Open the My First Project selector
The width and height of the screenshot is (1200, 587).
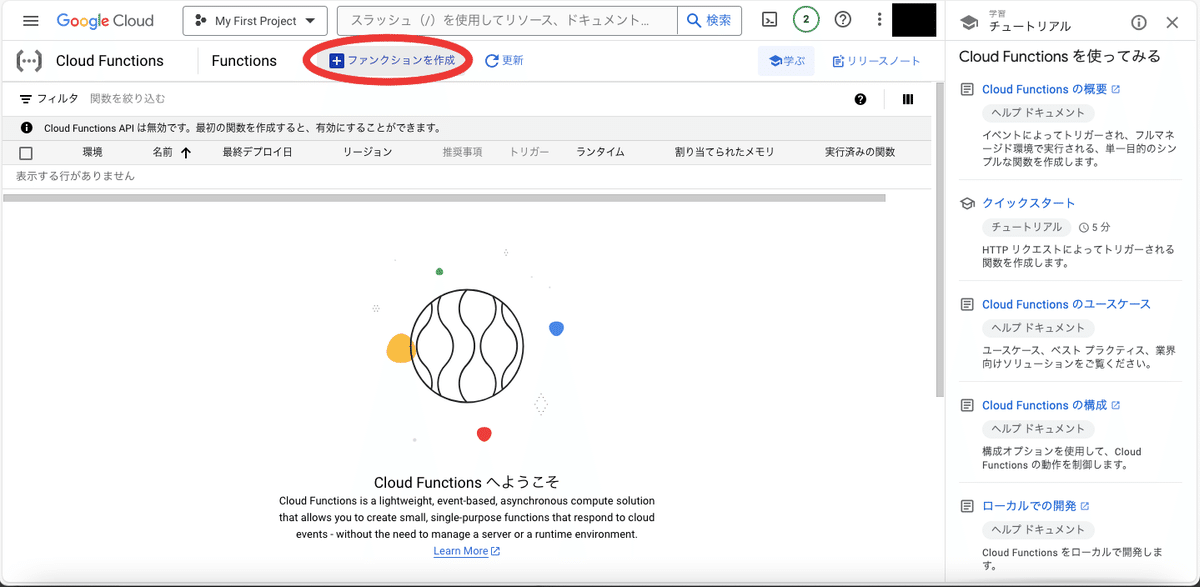[x=255, y=20]
